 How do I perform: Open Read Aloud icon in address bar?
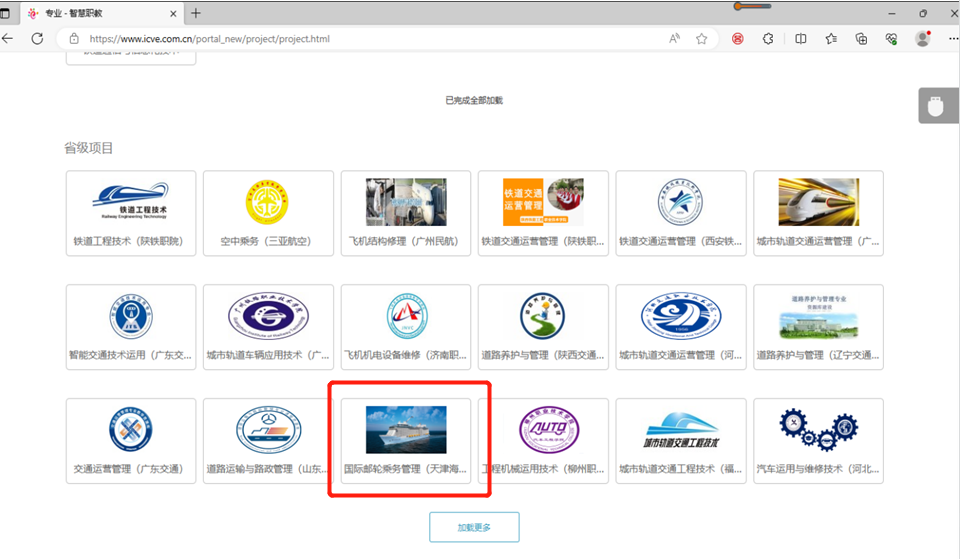pos(674,39)
